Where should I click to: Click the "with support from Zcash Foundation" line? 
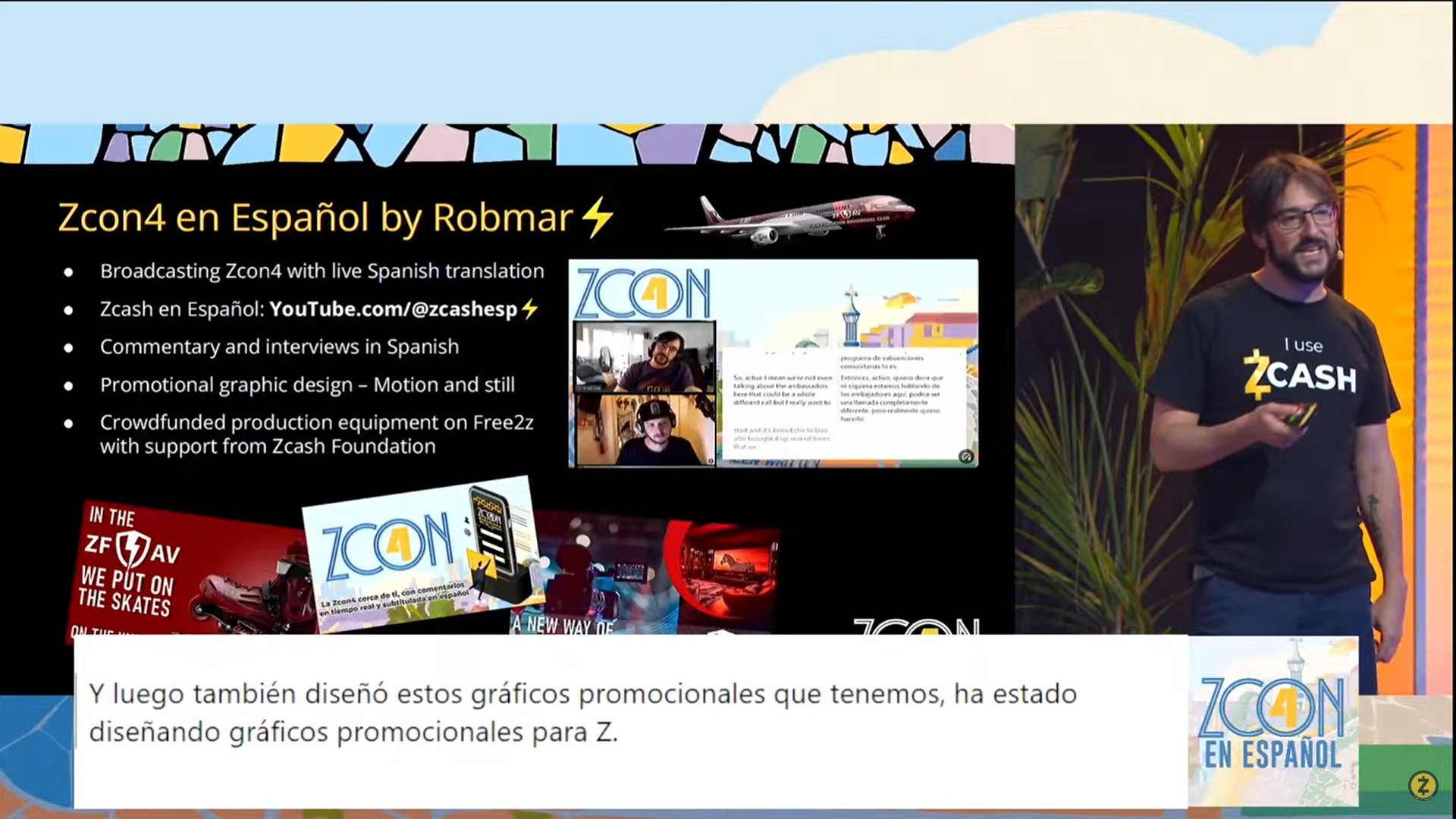268,446
